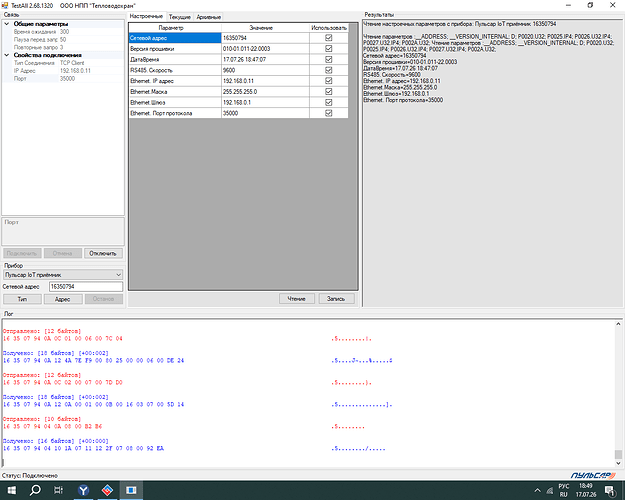Switch to Текущие tab
625x500 pixels.
(x=179, y=17)
